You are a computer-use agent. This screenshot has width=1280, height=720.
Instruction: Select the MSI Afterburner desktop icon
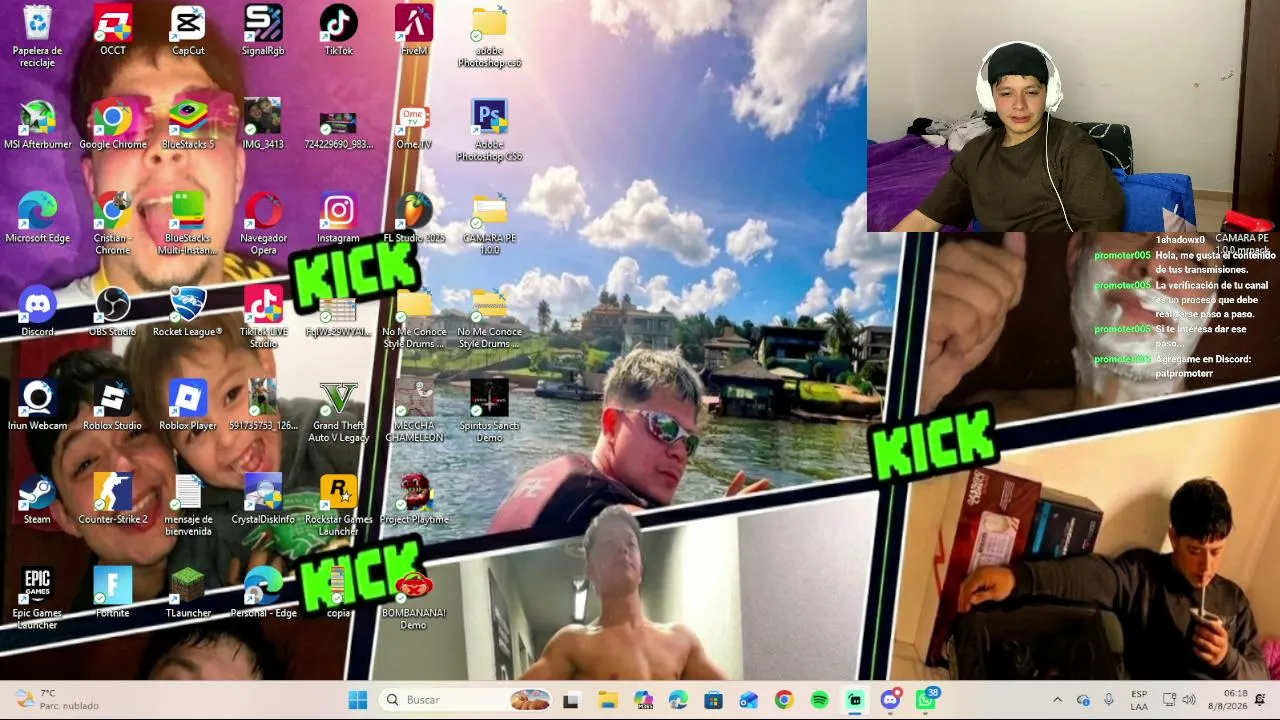38,124
